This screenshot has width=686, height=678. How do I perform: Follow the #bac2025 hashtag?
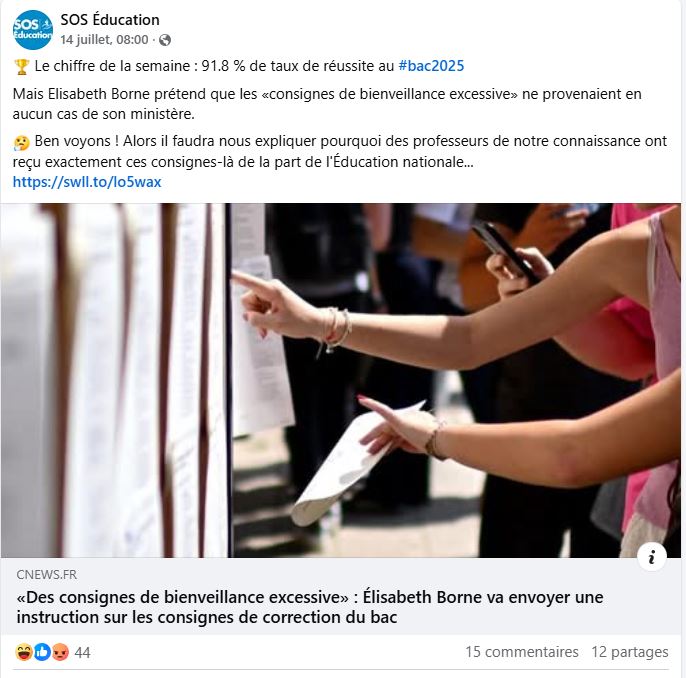[431, 66]
